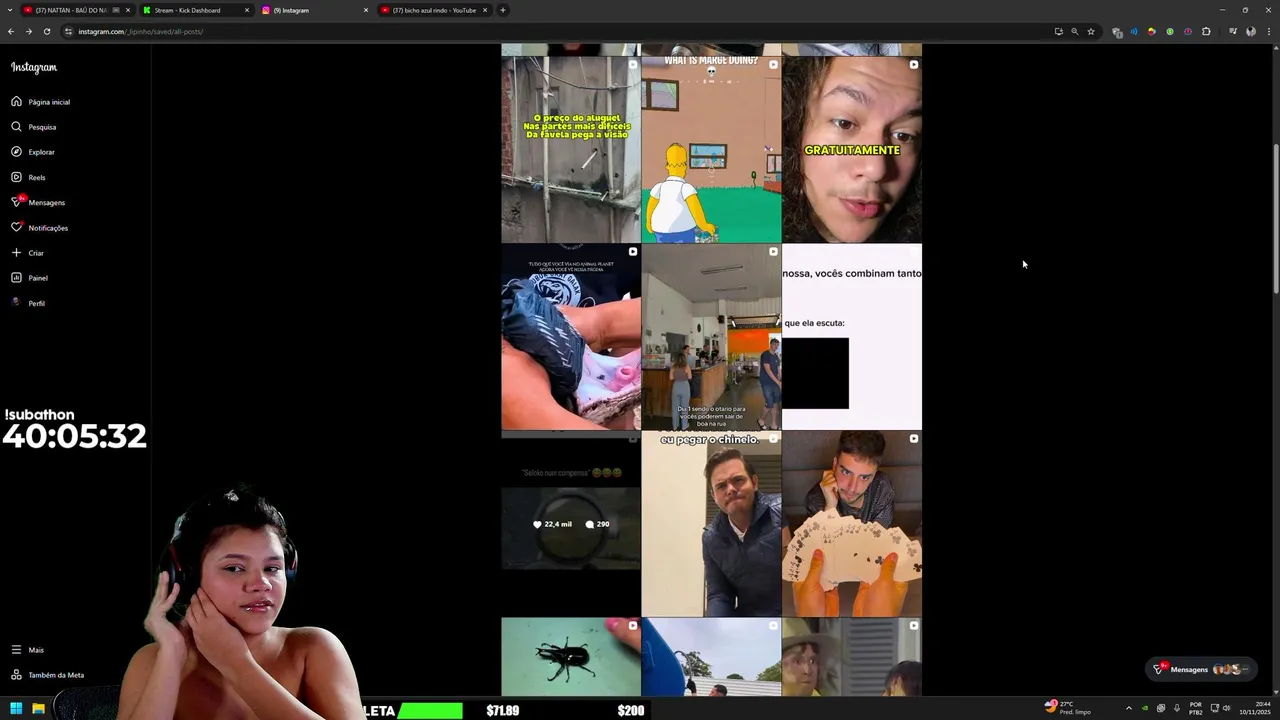Bookmark this page with the star
1280x720 pixels.
[x=1091, y=31]
